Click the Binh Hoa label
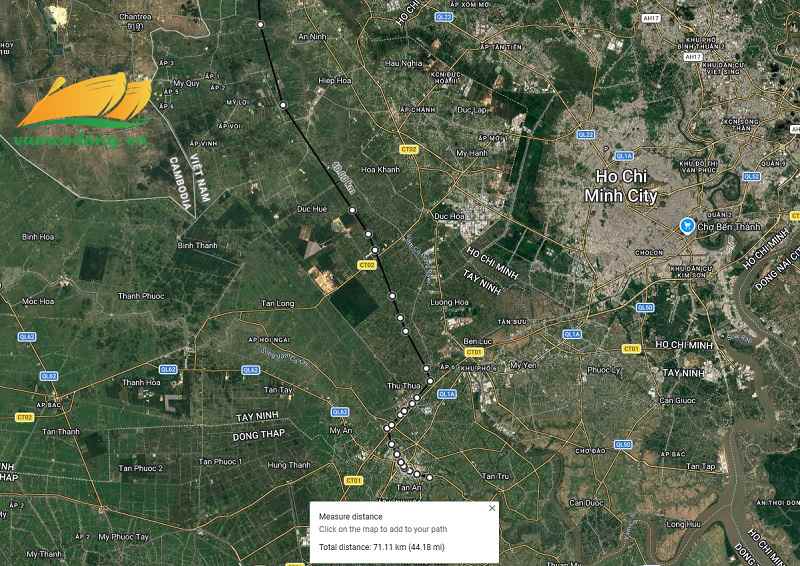This screenshot has height=566, width=800. click(x=38, y=237)
